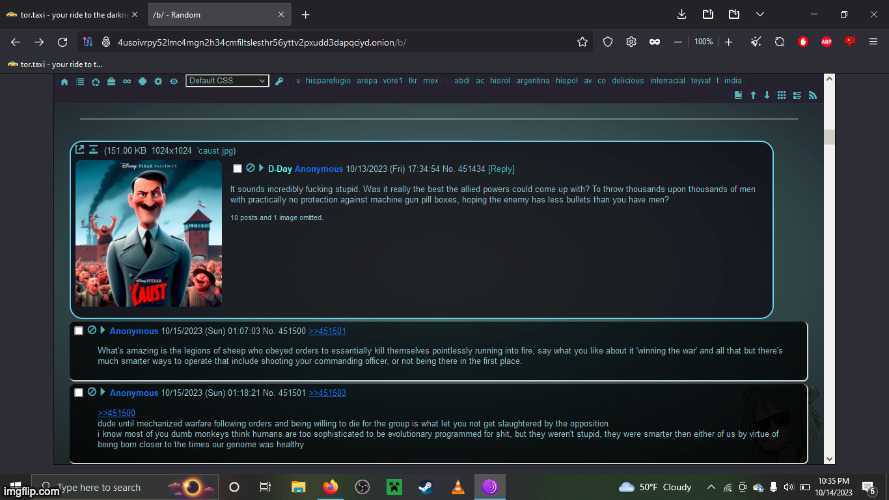Hide post 451500 with the circle-slash icon

coord(92,330)
